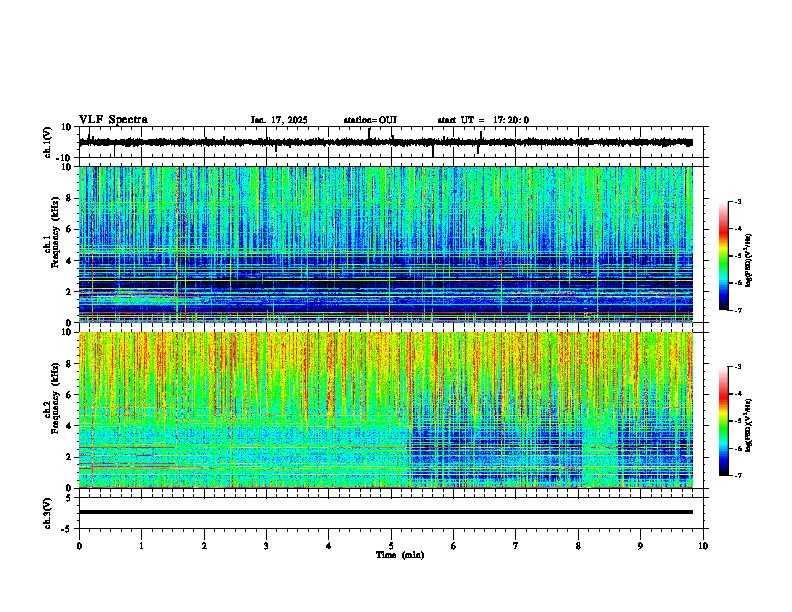The image size is (792, 612).
Task: Click the "0" tick on the time axis
Action: pyautogui.click(x=79, y=546)
